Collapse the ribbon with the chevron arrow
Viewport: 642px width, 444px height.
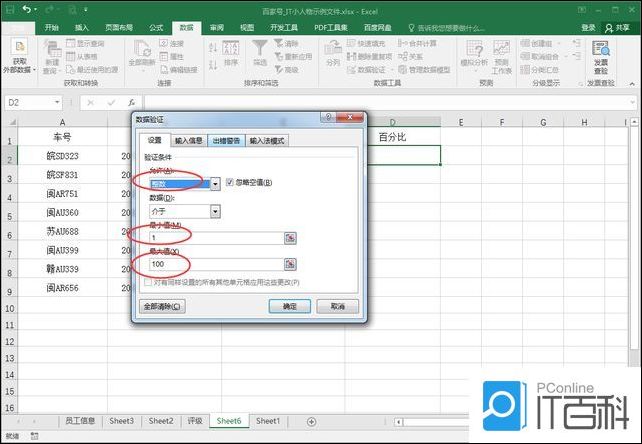632,83
